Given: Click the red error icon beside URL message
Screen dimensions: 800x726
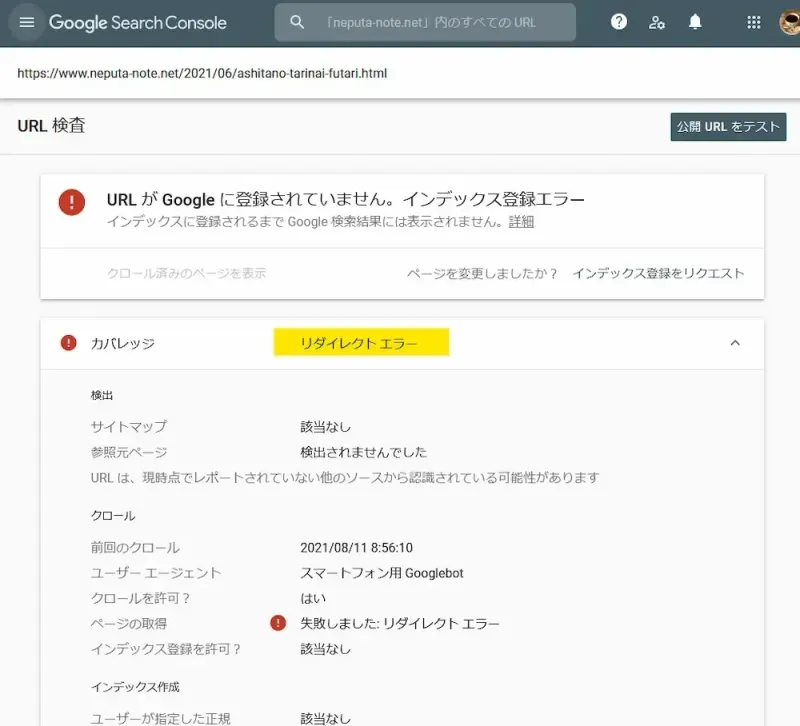Looking at the screenshot, I should coord(71,202).
